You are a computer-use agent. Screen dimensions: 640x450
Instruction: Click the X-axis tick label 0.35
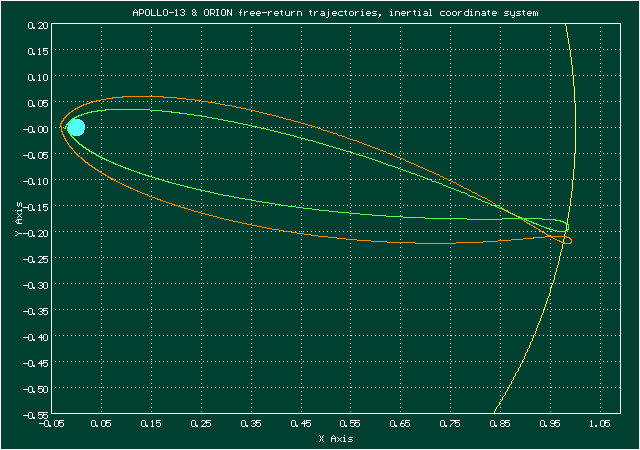(251, 424)
